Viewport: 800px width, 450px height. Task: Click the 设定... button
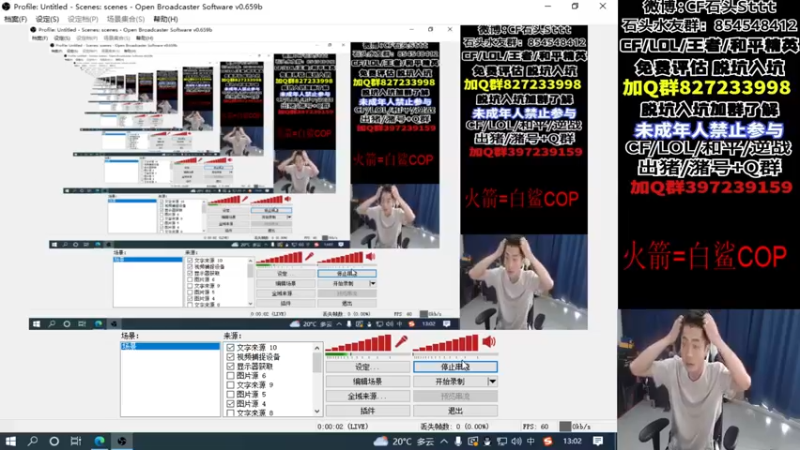tap(368, 367)
